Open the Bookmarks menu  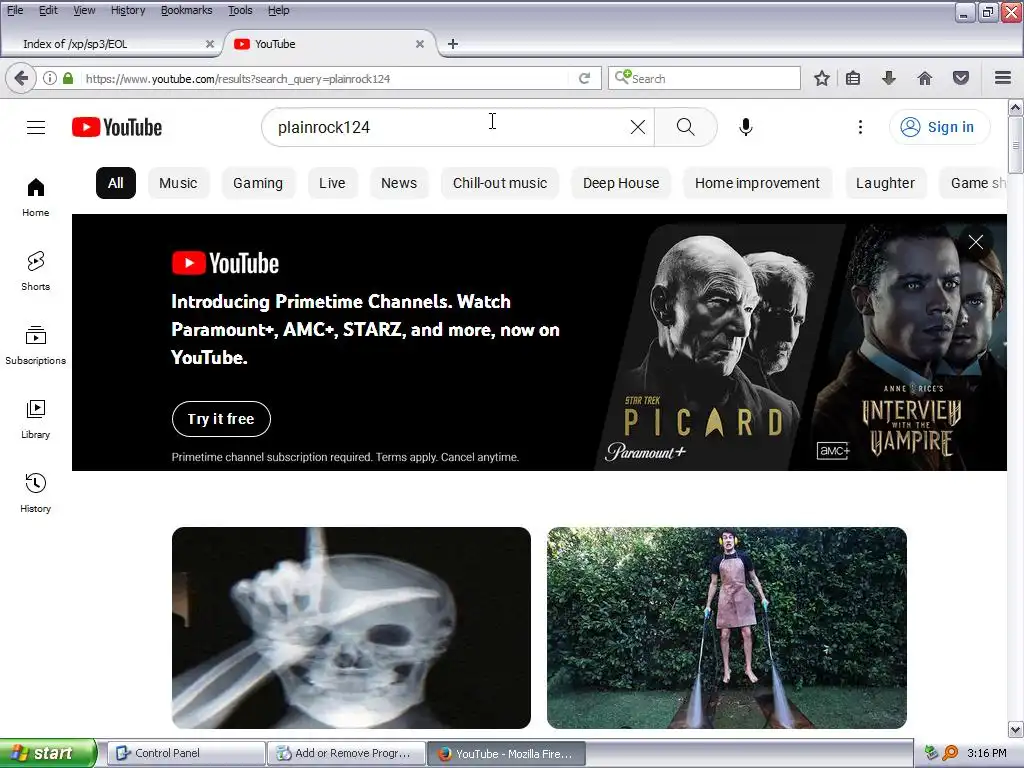(x=187, y=10)
